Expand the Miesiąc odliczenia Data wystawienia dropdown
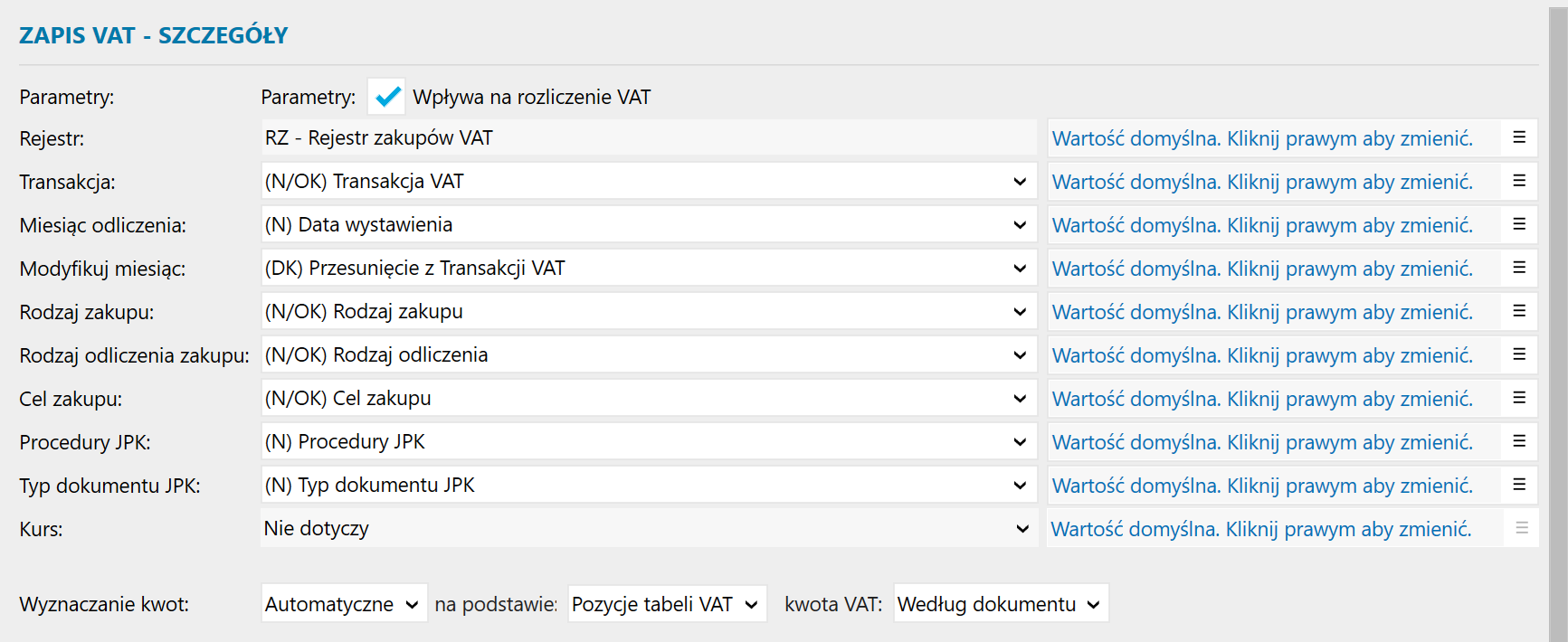 pyautogui.click(x=649, y=224)
